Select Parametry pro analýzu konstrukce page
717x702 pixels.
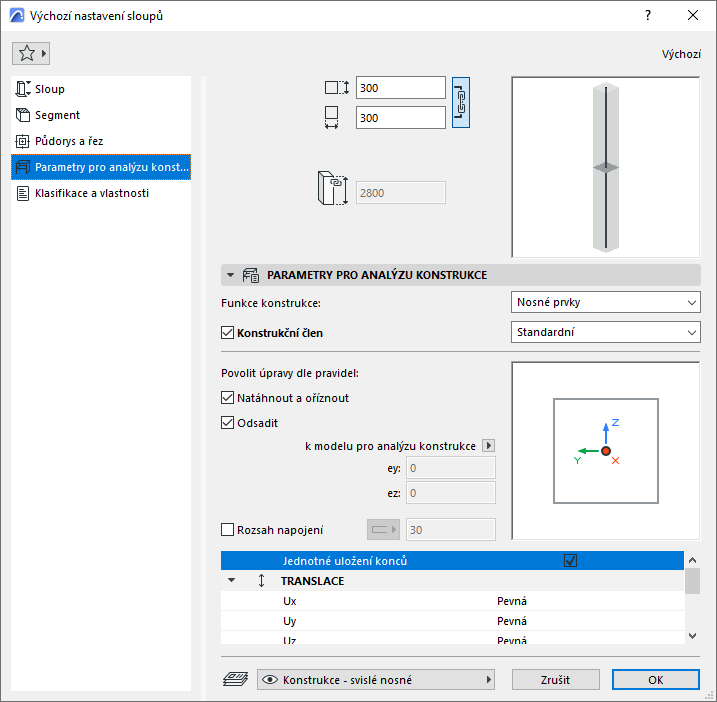coord(101,167)
